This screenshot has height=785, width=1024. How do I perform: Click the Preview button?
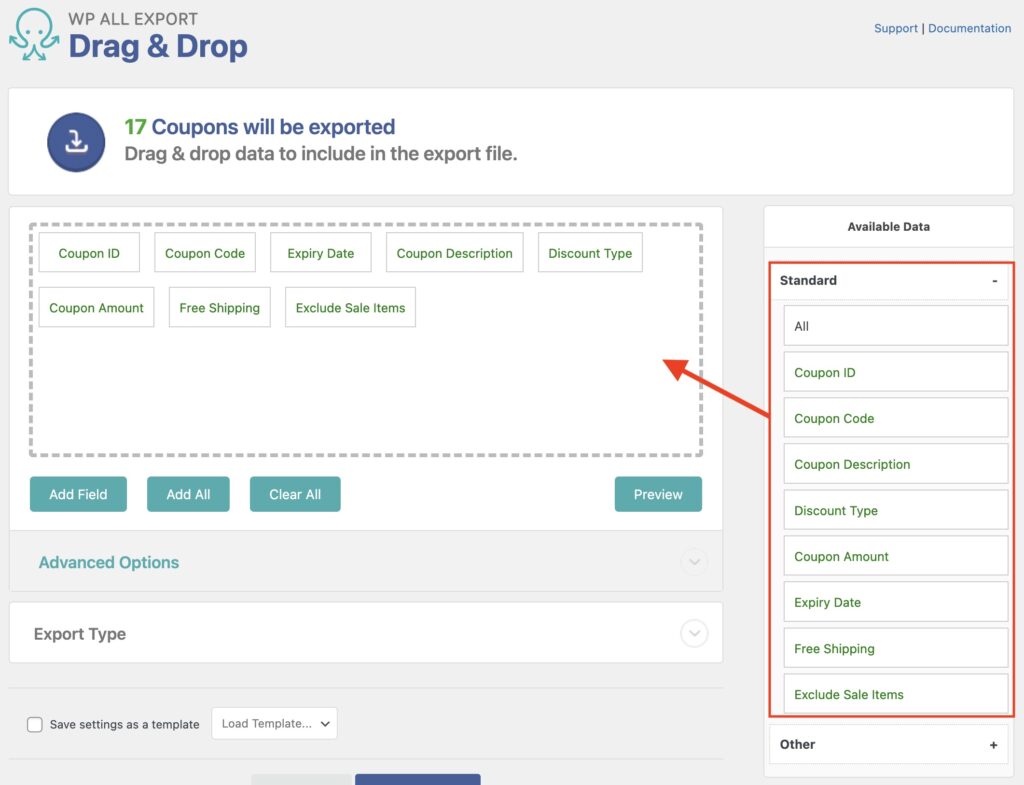pyautogui.click(x=658, y=493)
